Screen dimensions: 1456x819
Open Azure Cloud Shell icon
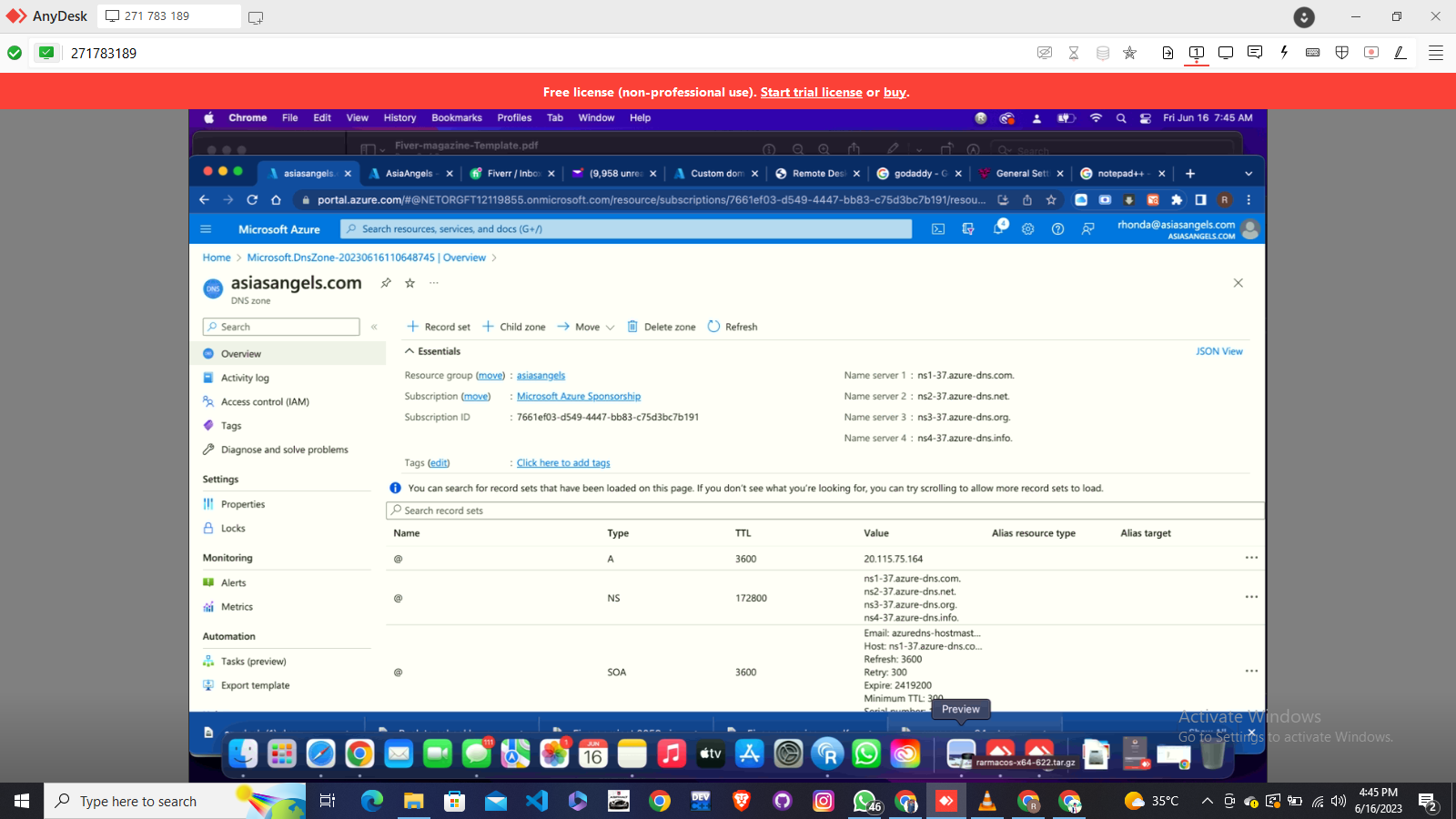[938, 229]
